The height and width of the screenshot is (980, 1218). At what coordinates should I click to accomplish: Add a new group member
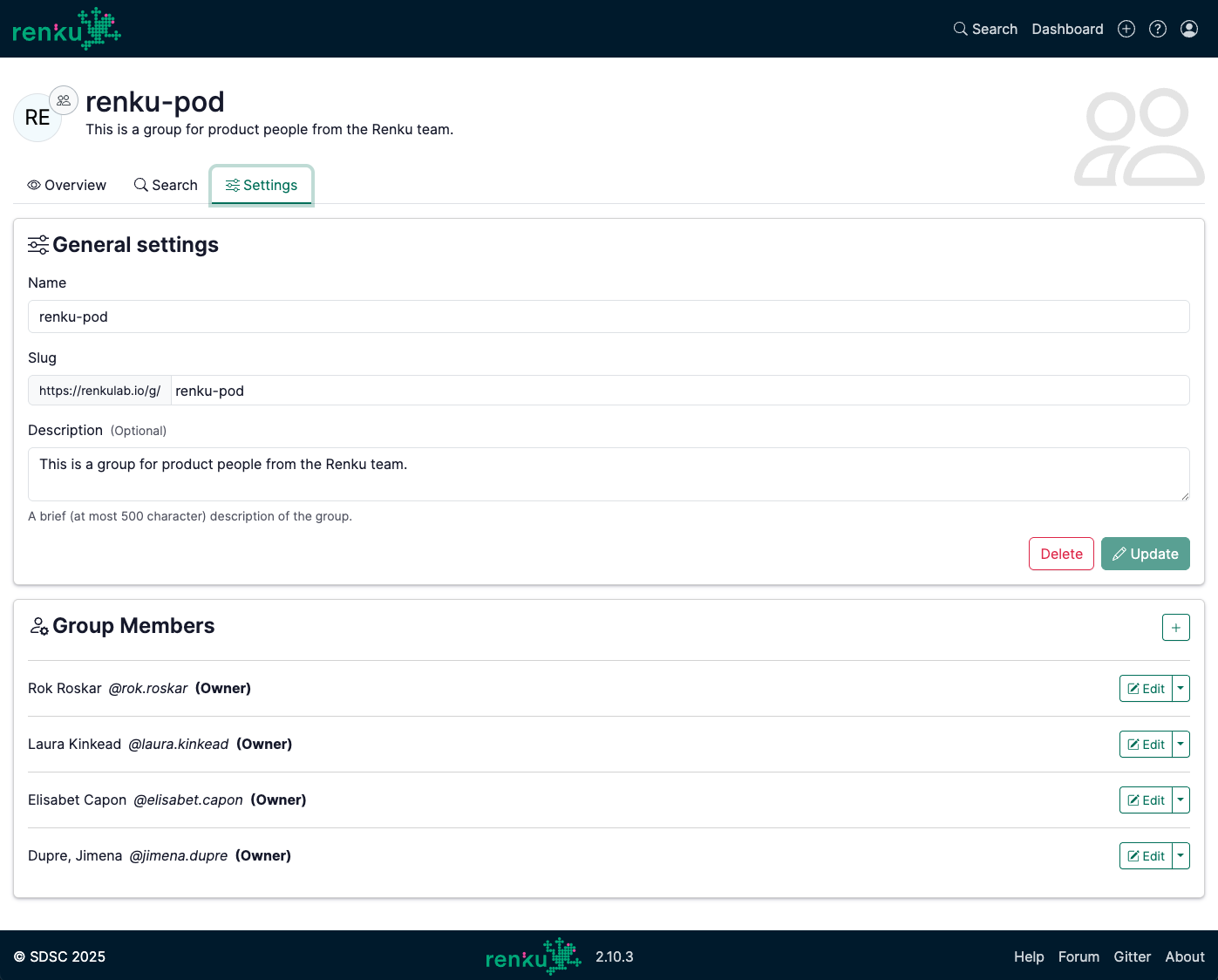coord(1176,628)
